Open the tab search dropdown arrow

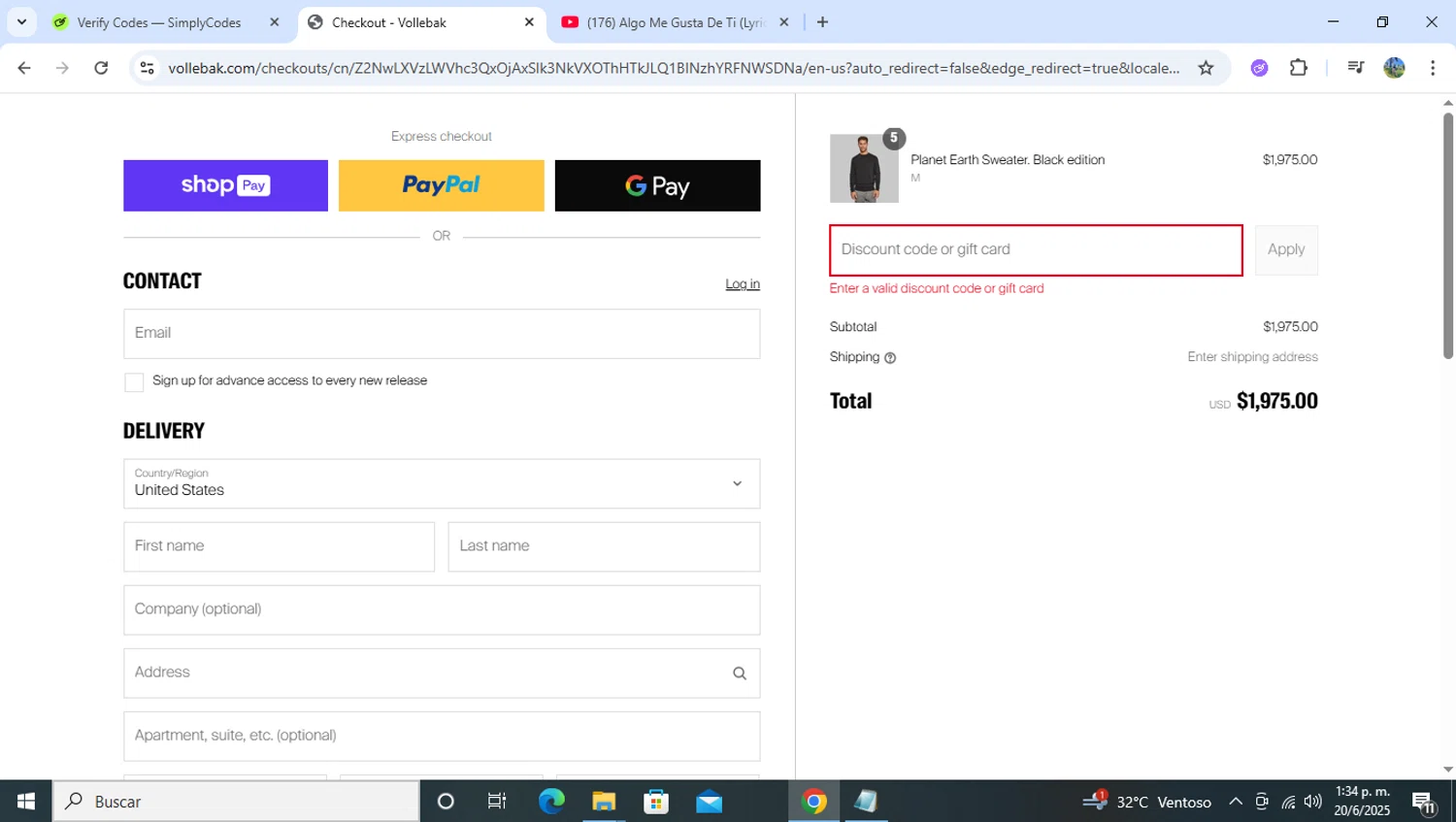point(21,22)
